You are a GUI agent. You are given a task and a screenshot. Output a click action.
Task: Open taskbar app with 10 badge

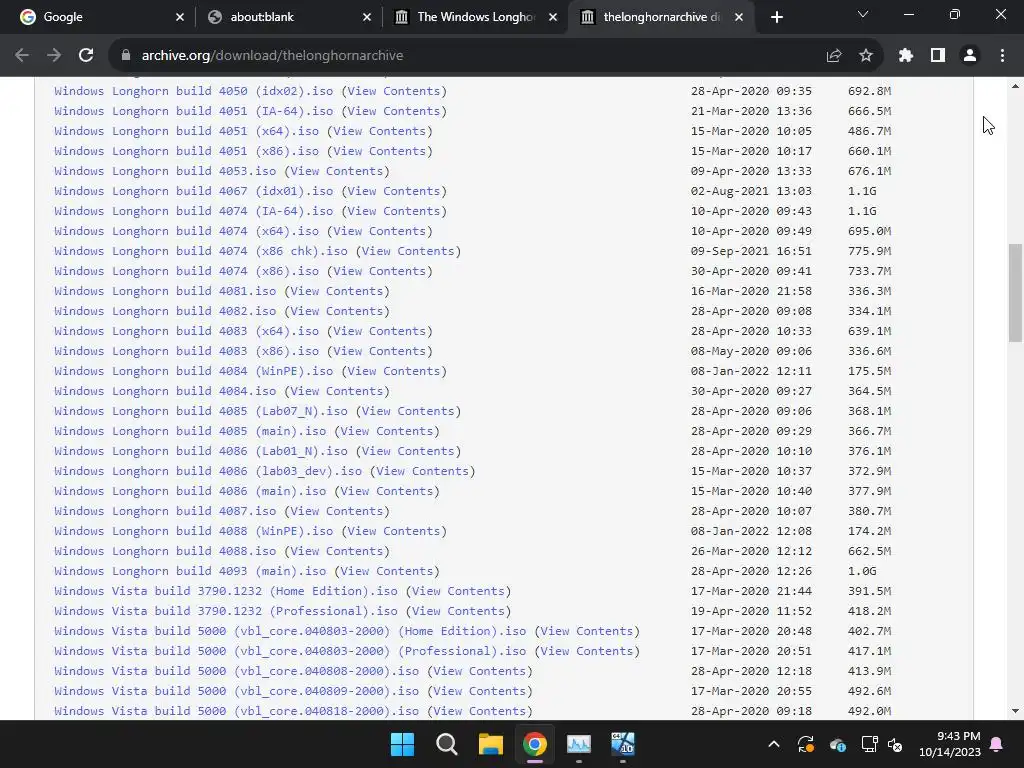coord(623,744)
